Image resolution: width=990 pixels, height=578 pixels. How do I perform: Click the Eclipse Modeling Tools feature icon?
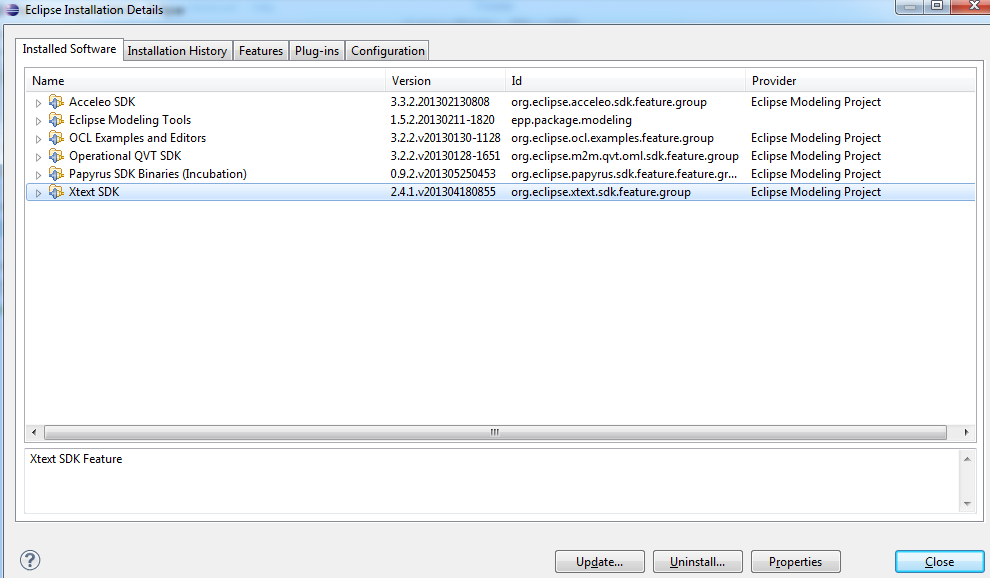tap(56, 120)
